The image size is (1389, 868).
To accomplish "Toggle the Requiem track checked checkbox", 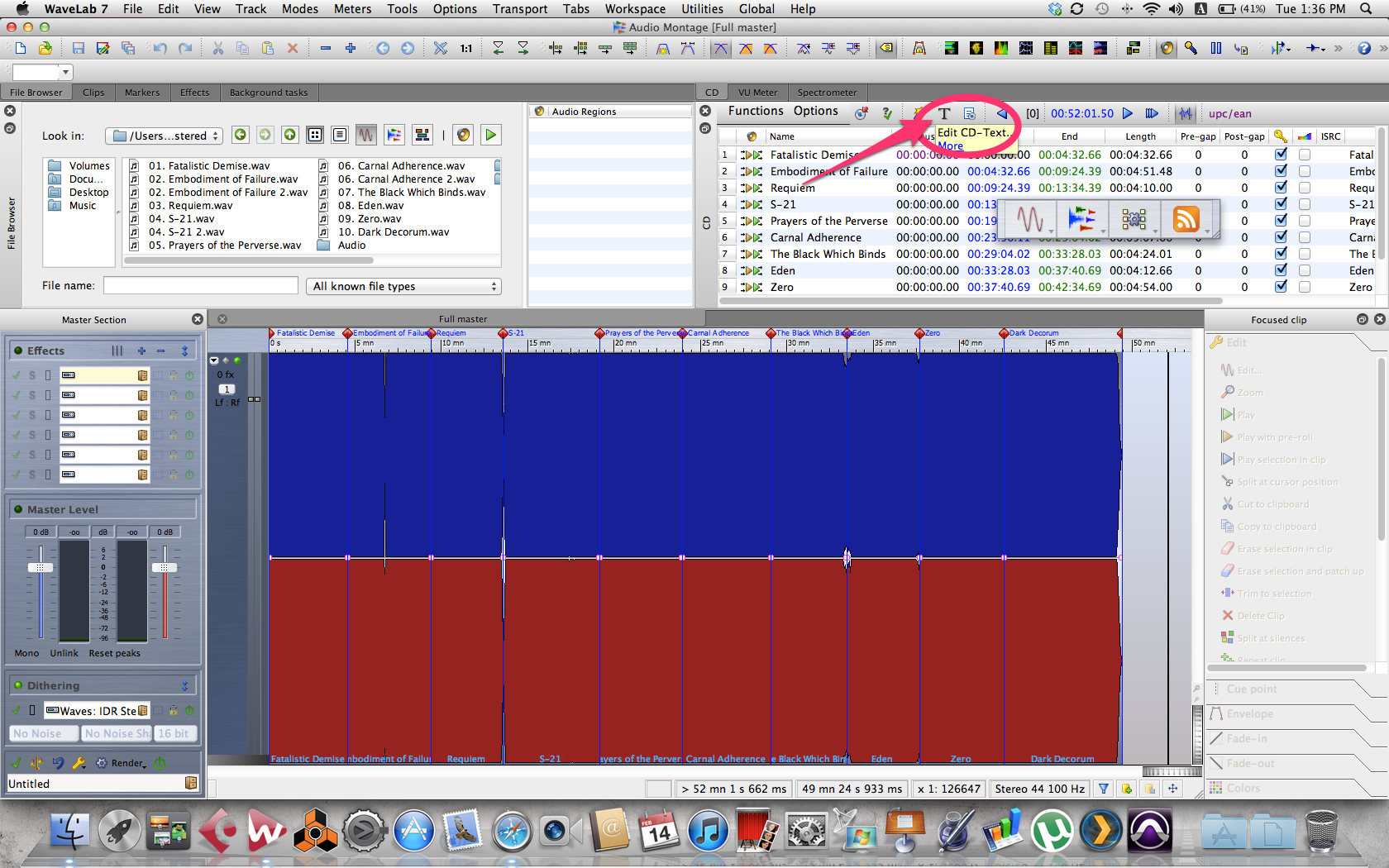I will [1281, 188].
